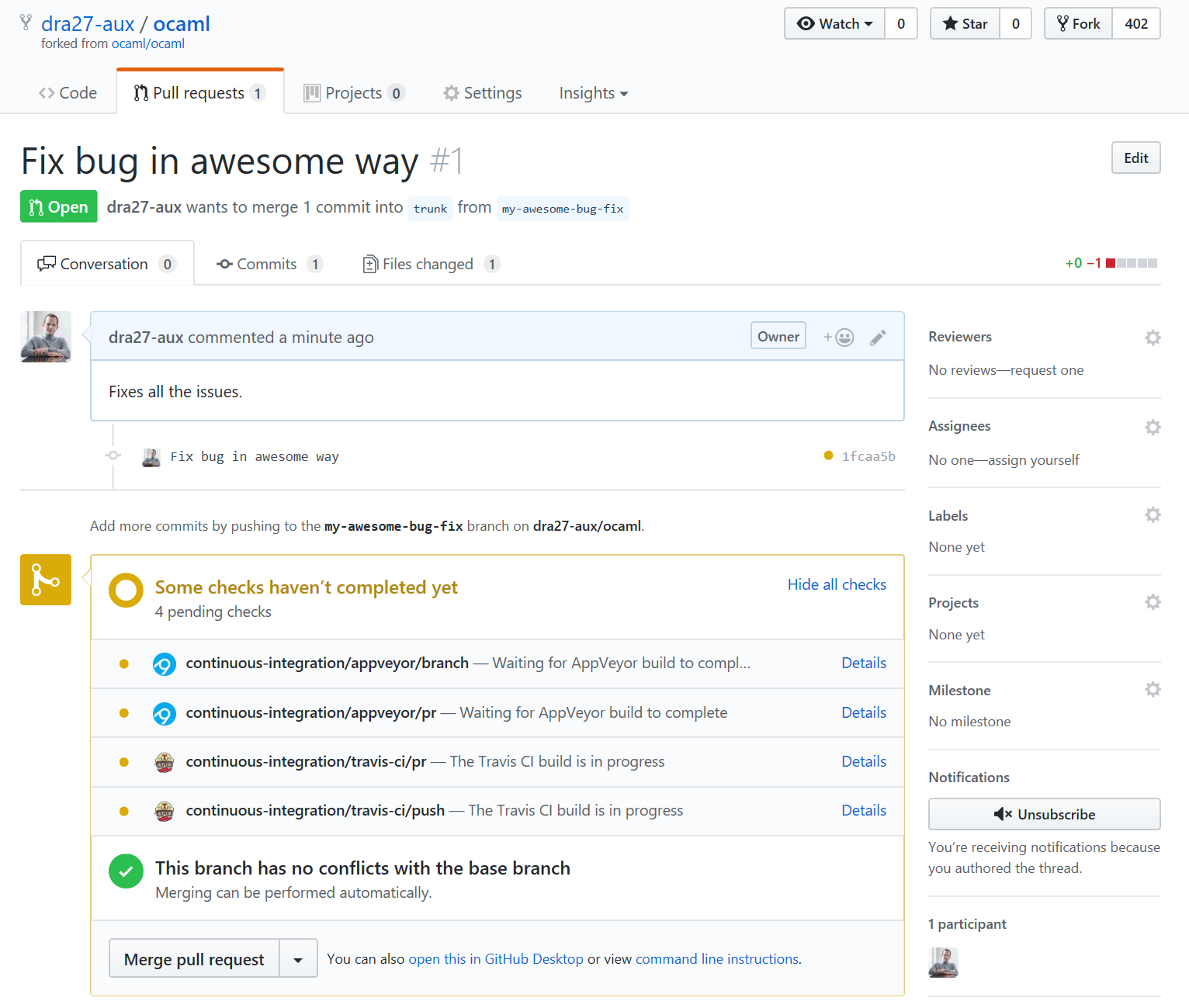
Task: Star the repository
Action: pyautogui.click(x=965, y=23)
